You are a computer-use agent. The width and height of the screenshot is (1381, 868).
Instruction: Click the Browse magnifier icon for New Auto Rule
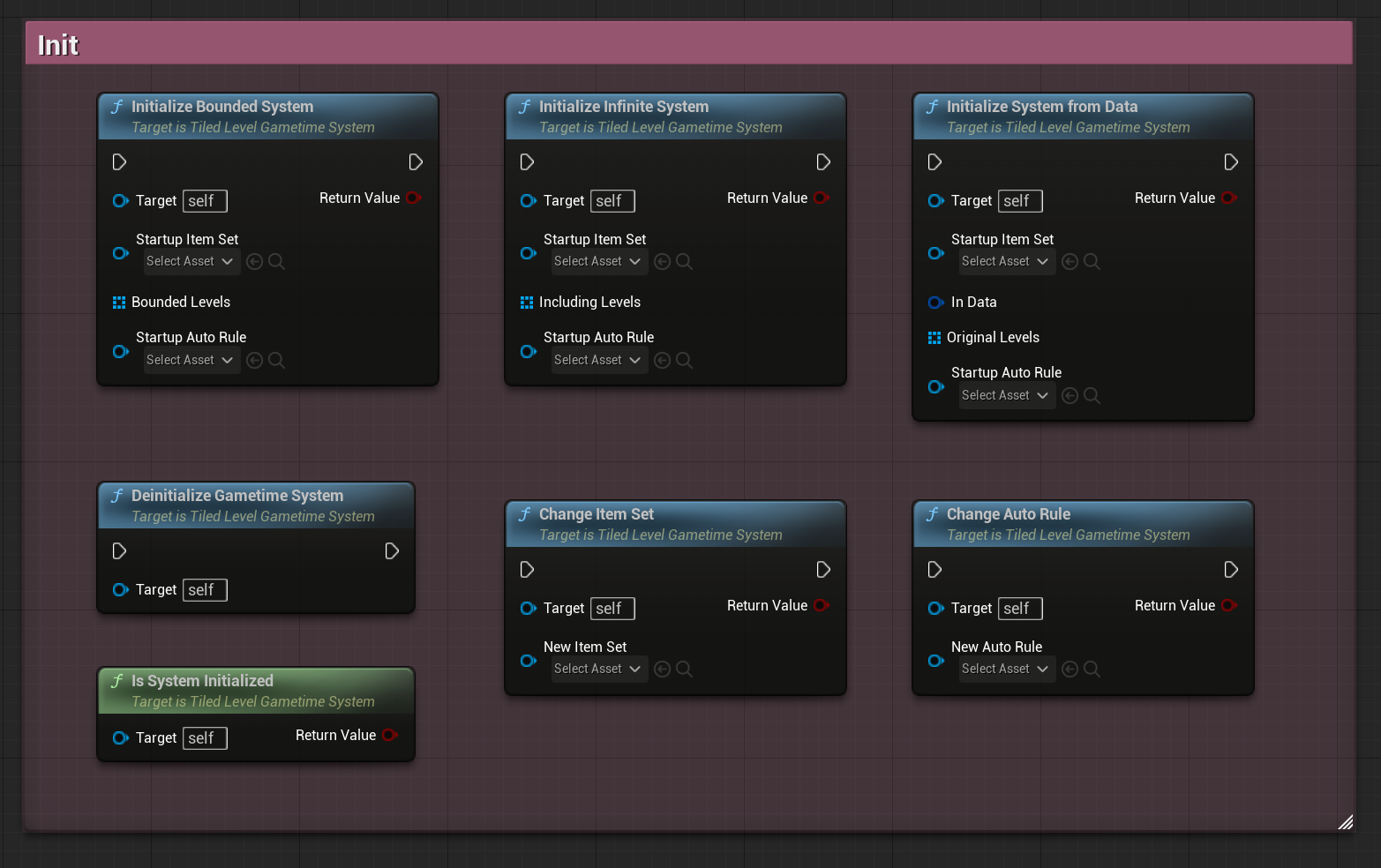point(1092,670)
